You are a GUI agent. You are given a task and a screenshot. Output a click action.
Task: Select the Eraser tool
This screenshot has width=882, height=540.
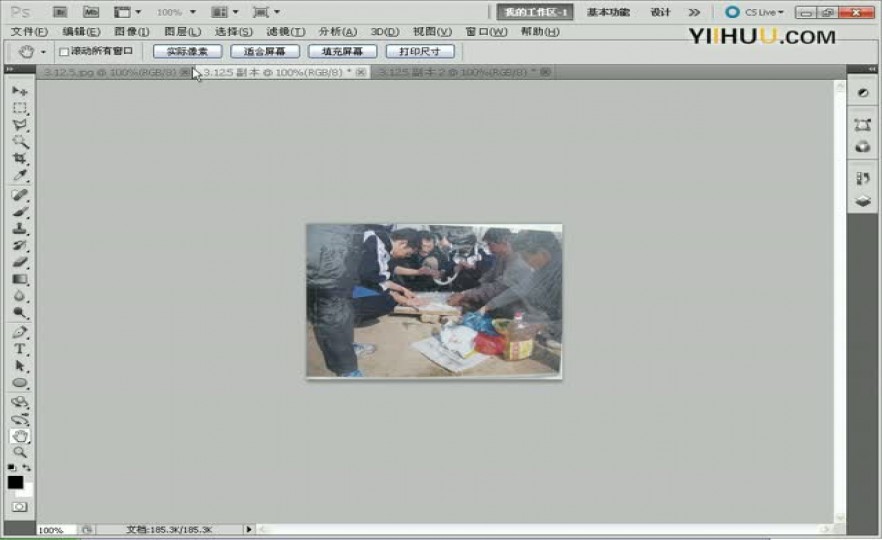(20, 263)
